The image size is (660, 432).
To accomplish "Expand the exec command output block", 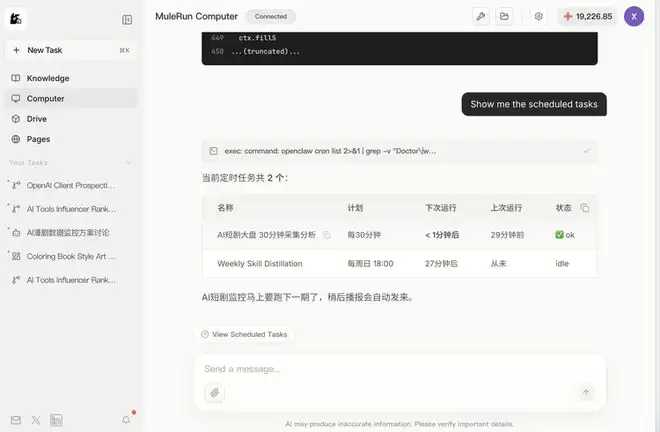I will [586, 151].
